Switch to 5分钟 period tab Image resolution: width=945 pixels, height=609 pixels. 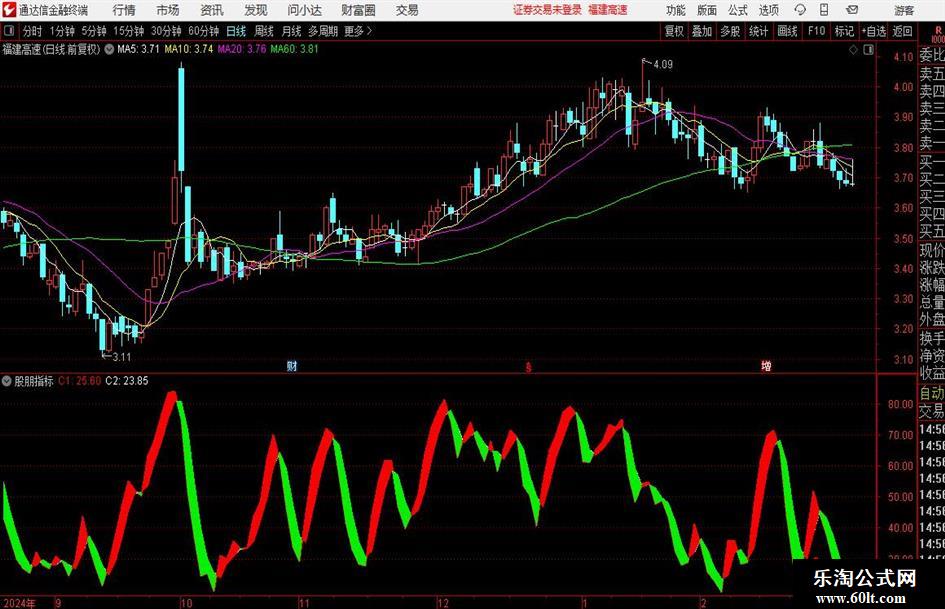[x=94, y=31]
